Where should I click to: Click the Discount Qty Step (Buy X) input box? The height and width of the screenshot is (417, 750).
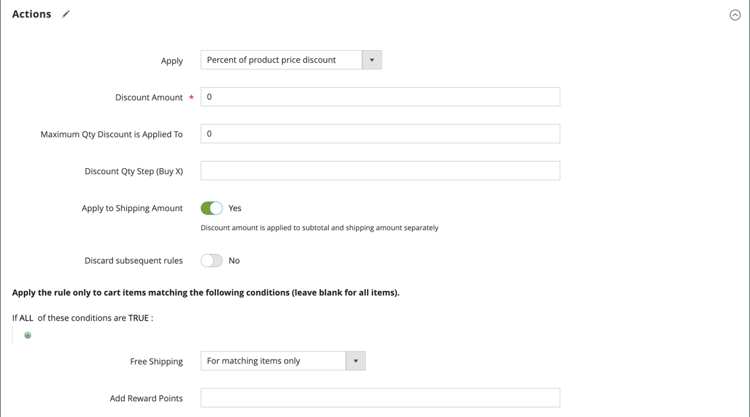click(x=380, y=171)
